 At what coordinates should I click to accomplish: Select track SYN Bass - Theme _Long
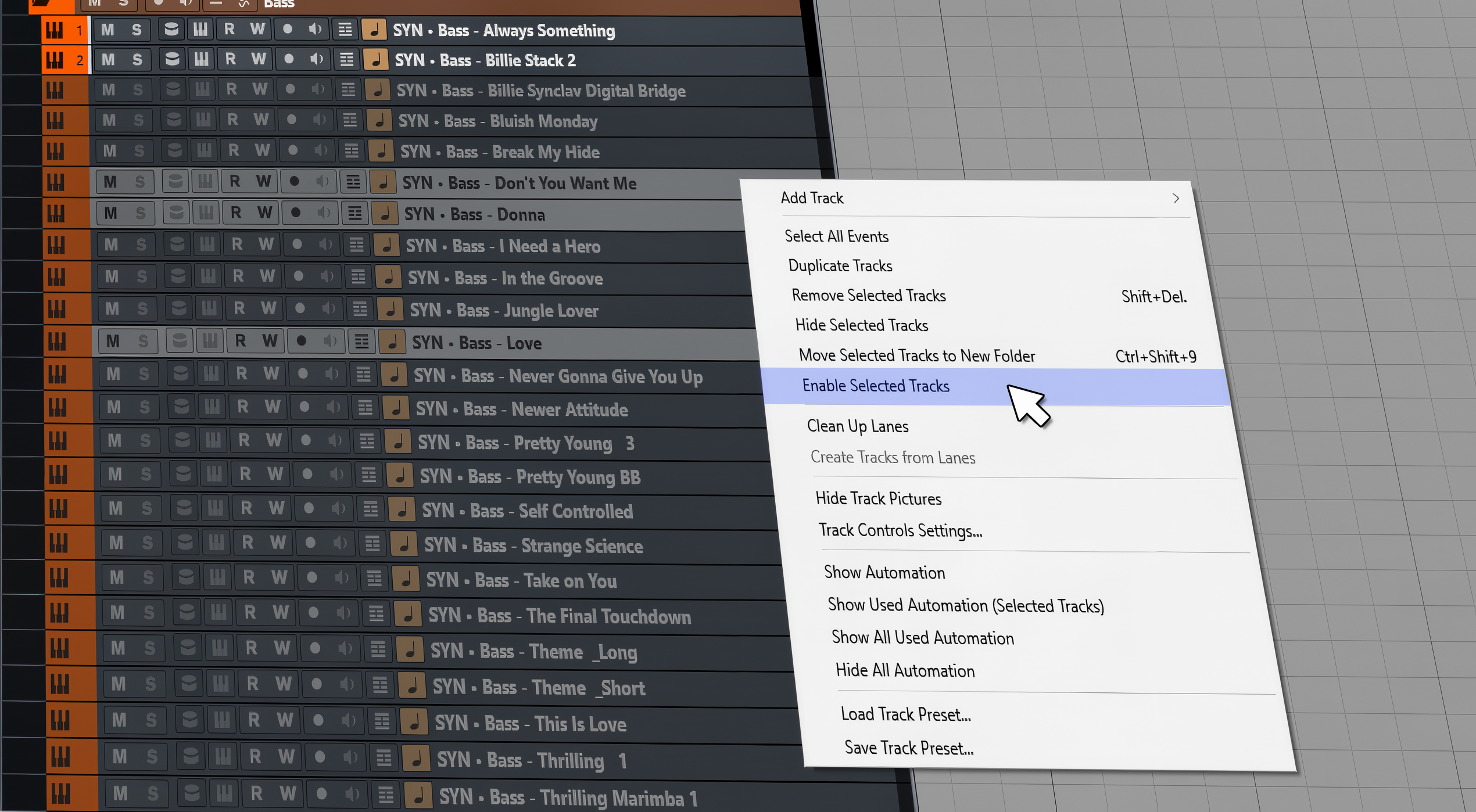pos(534,652)
